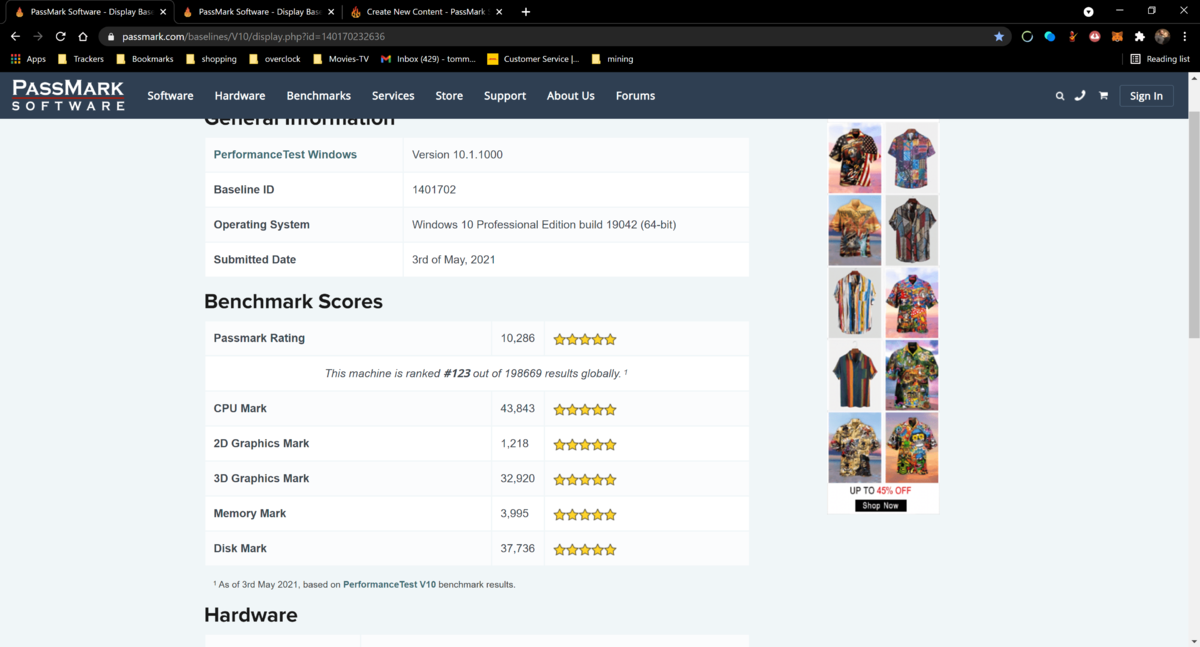The width and height of the screenshot is (1200, 647).
Task: Open the Store menu
Action: [449, 96]
